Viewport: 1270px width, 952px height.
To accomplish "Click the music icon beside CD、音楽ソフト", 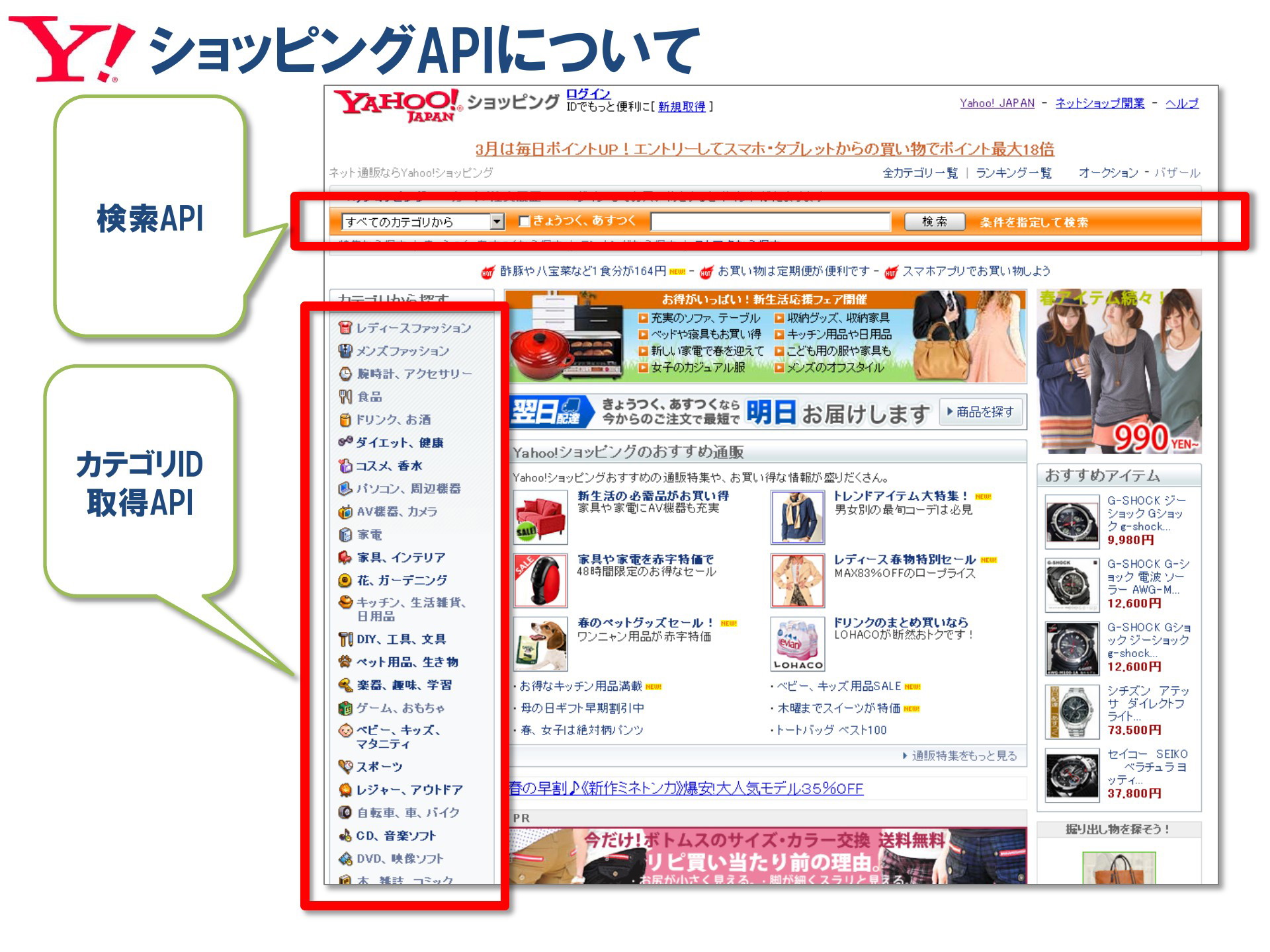I will pyautogui.click(x=345, y=836).
